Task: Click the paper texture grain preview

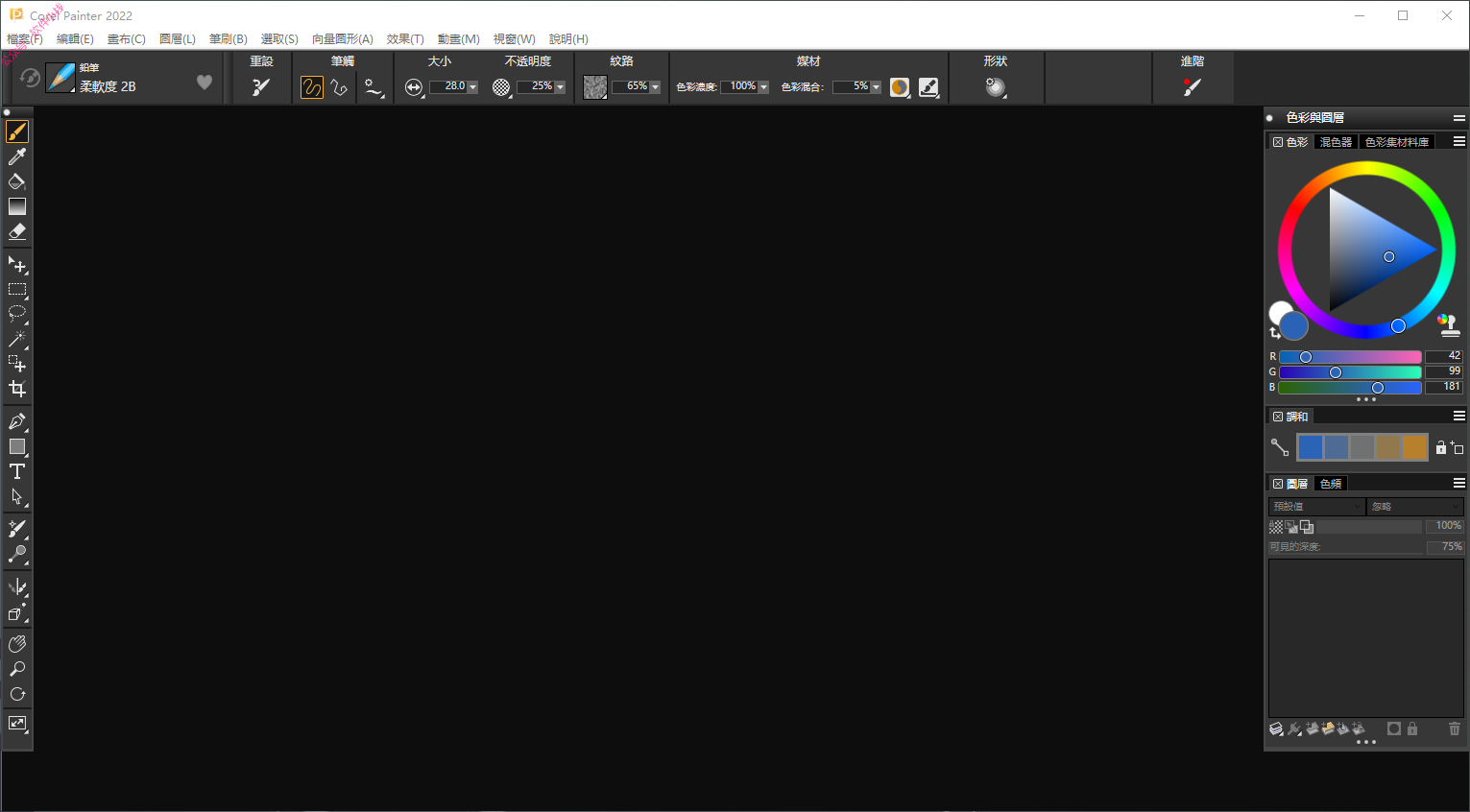Action: [x=595, y=87]
